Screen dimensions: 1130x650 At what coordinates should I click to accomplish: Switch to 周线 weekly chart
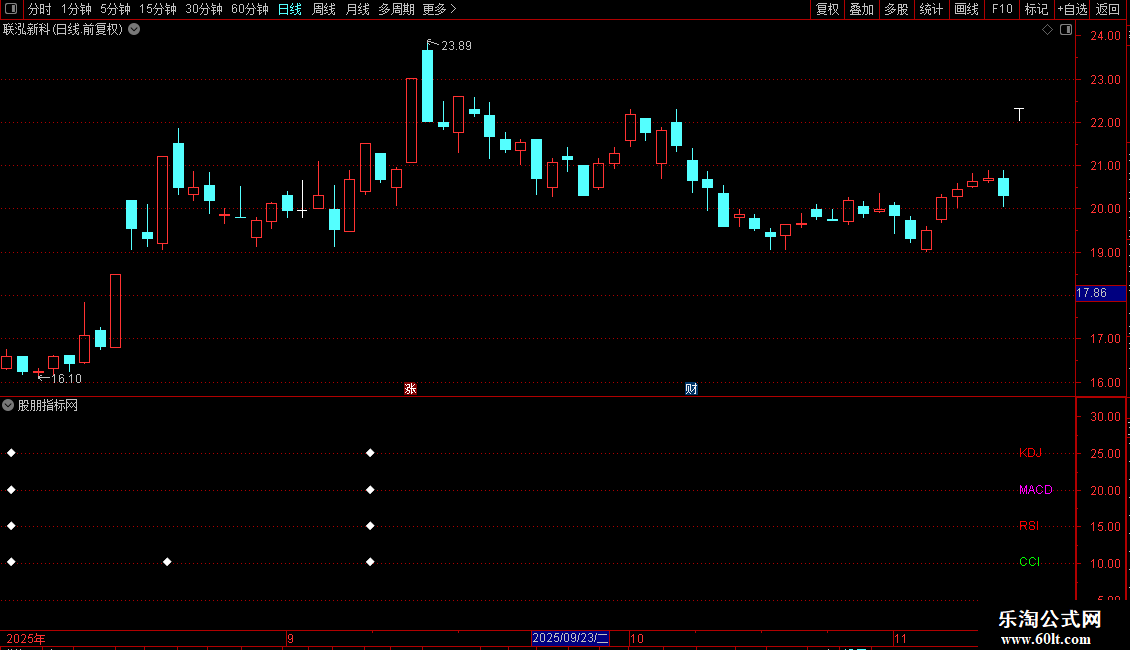click(324, 9)
